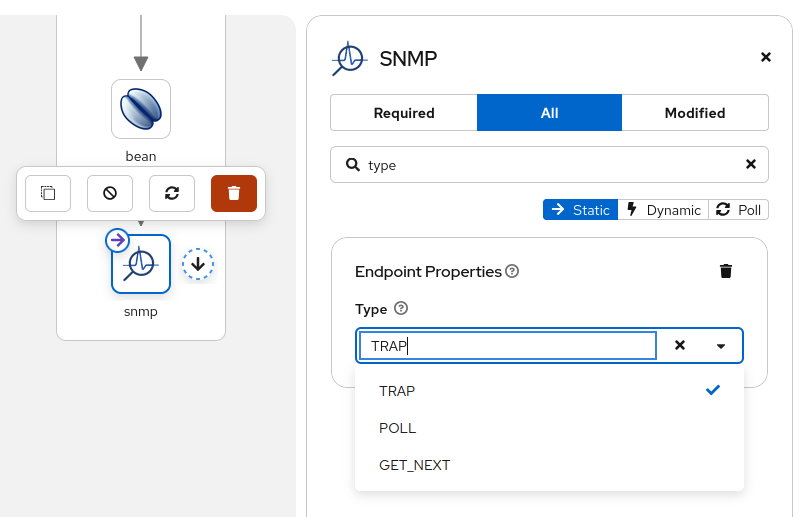This screenshot has height=517, width=804.
Task: Toggle the Static properties filter
Action: pyautogui.click(x=580, y=210)
